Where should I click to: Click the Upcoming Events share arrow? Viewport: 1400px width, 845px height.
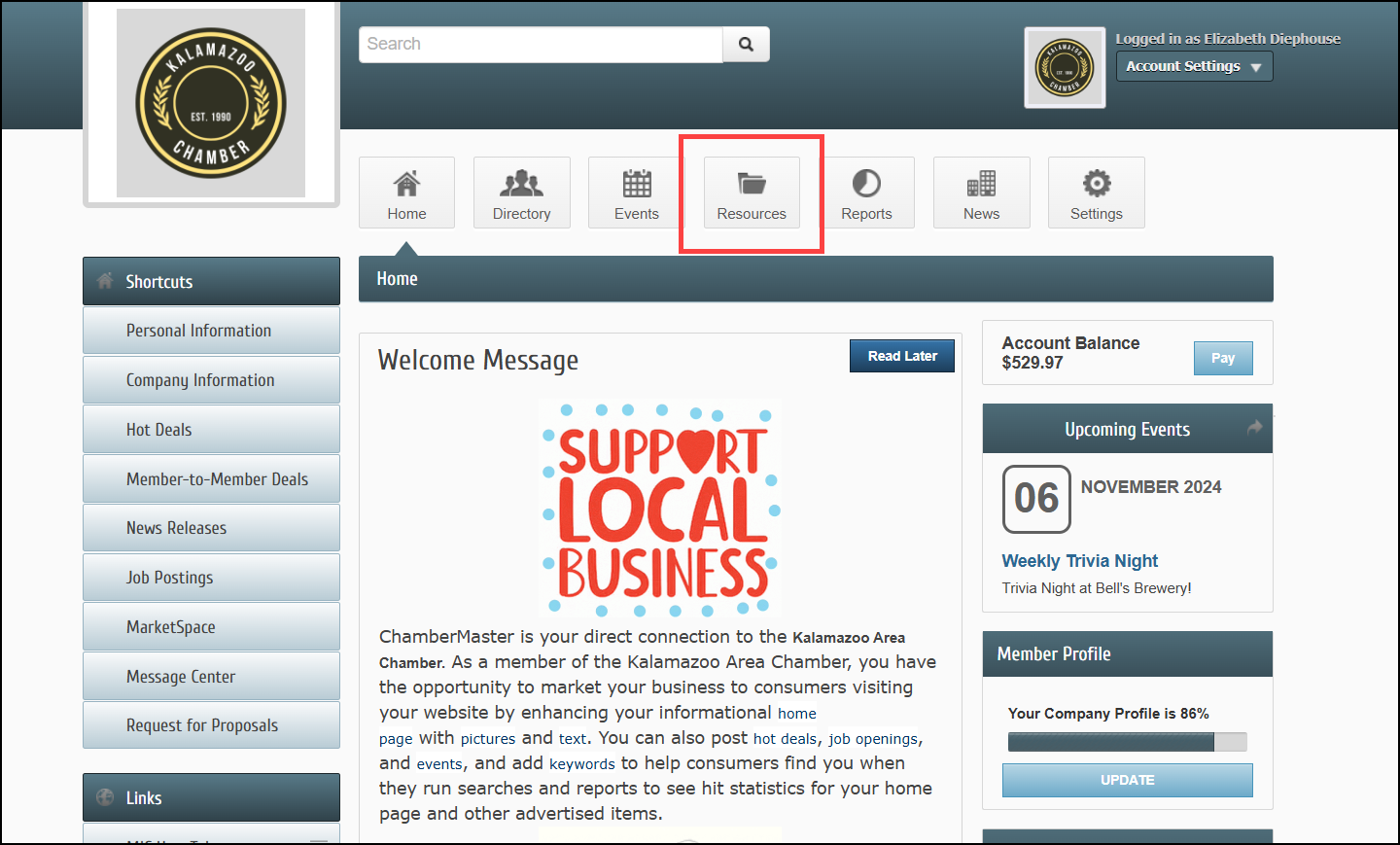1255,427
